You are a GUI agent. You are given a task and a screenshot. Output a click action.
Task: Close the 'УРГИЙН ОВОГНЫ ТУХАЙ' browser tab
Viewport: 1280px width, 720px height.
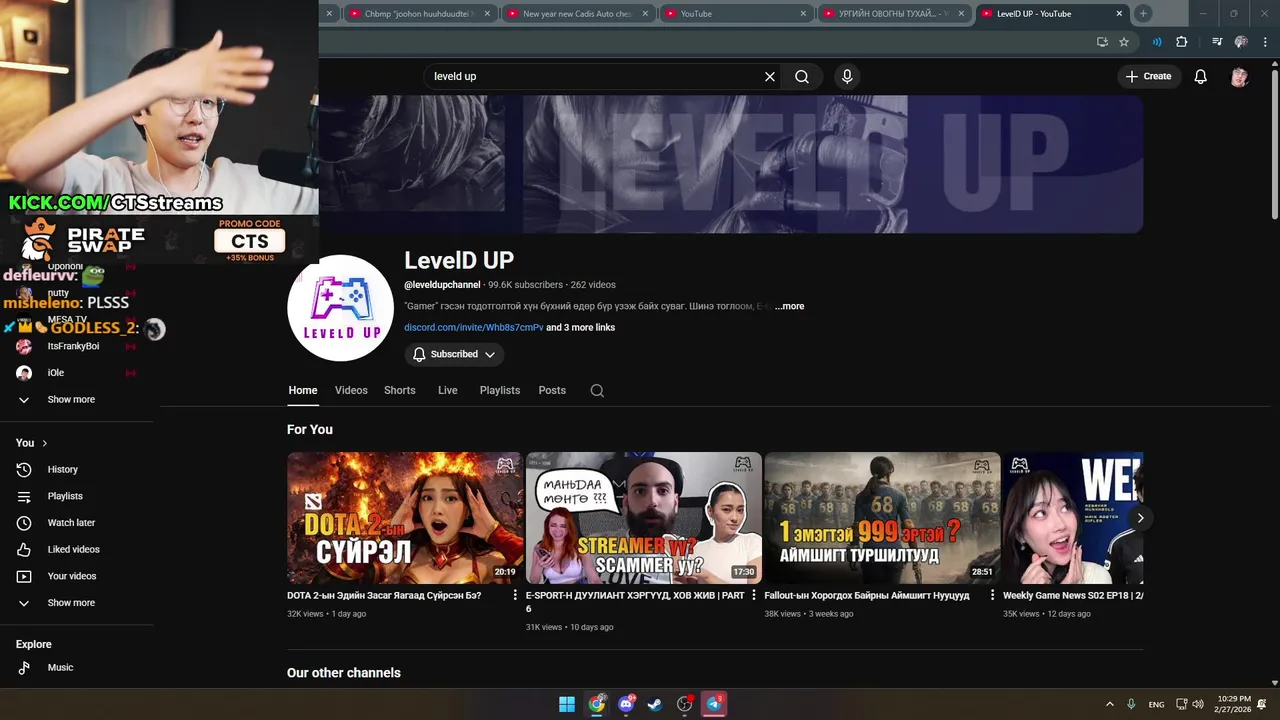961,14
